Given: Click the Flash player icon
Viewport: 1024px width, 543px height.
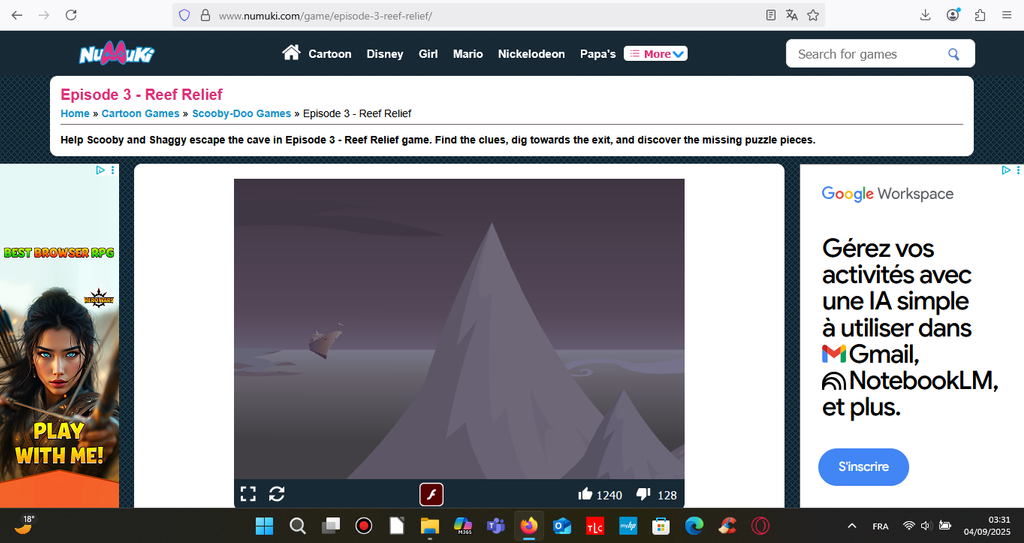Looking at the screenshot, I should click(x=431, y=495).
